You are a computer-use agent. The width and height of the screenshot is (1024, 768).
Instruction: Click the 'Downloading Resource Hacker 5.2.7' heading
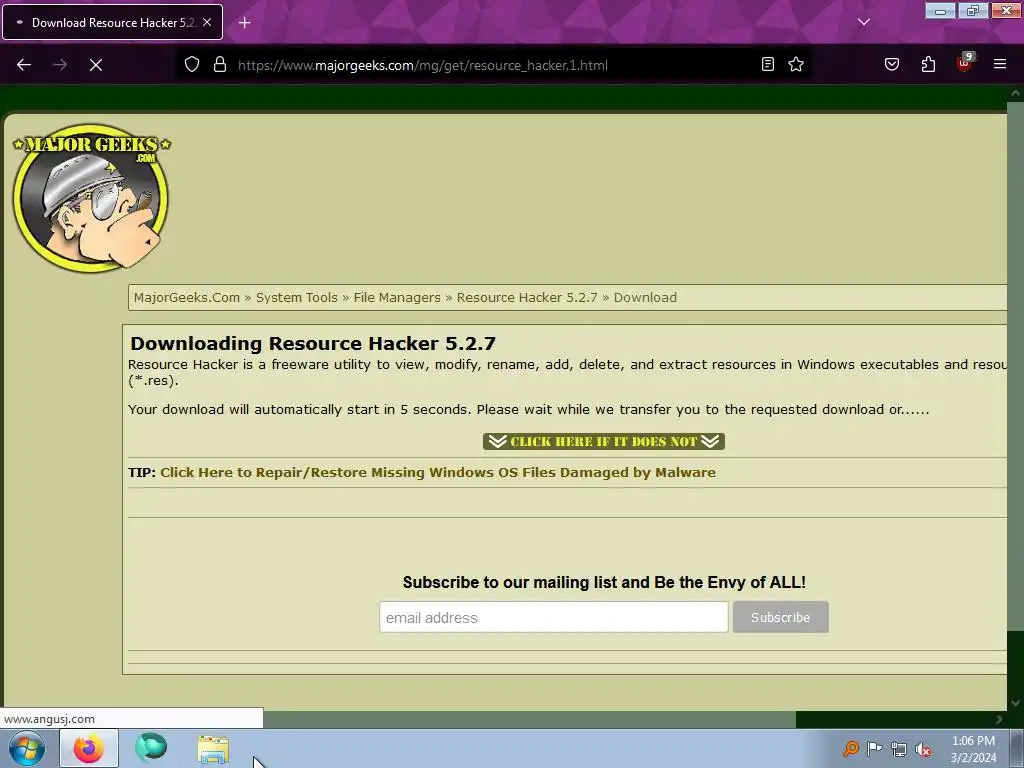click(x=313, y=344)
